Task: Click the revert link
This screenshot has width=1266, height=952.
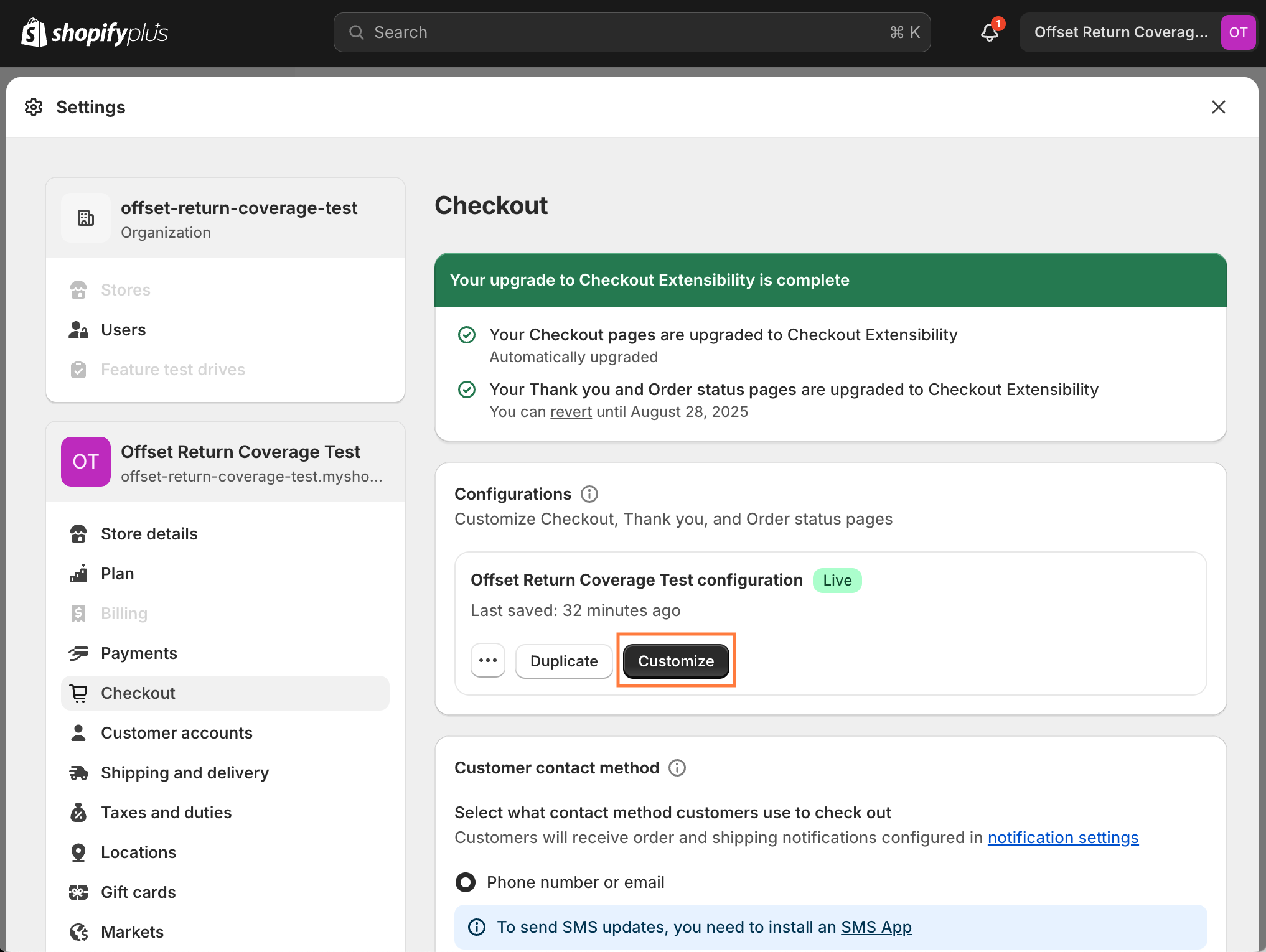Action: [571, 412]
